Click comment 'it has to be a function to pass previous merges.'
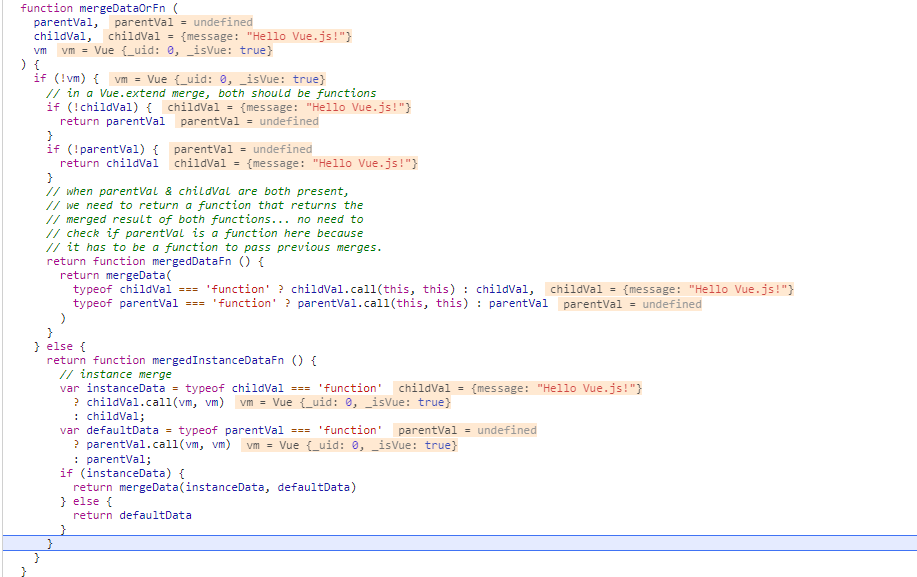Image resolution: width=917 pixels, height=577 pixels. [x=214, y=247]
